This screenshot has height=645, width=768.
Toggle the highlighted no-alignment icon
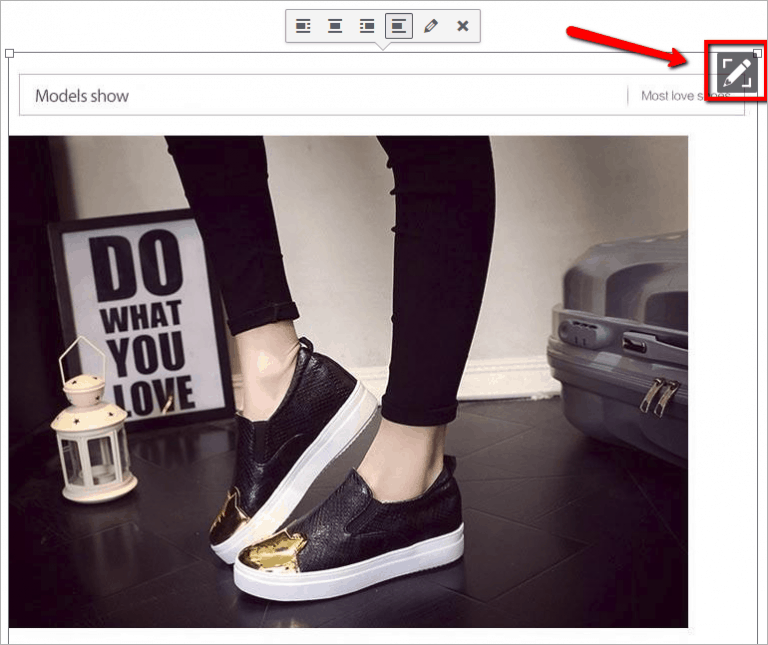pyautogui.click(x=399, y=26)
